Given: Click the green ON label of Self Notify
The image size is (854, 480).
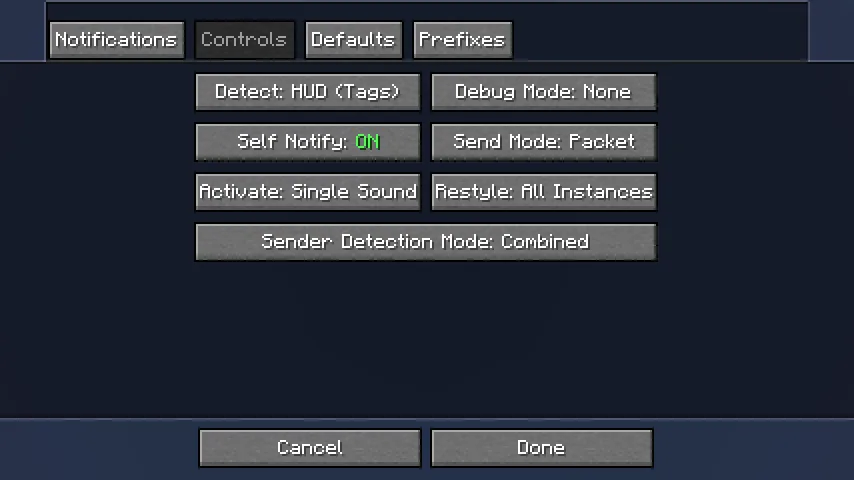Looking at the screenshot, I should [368, 142].
